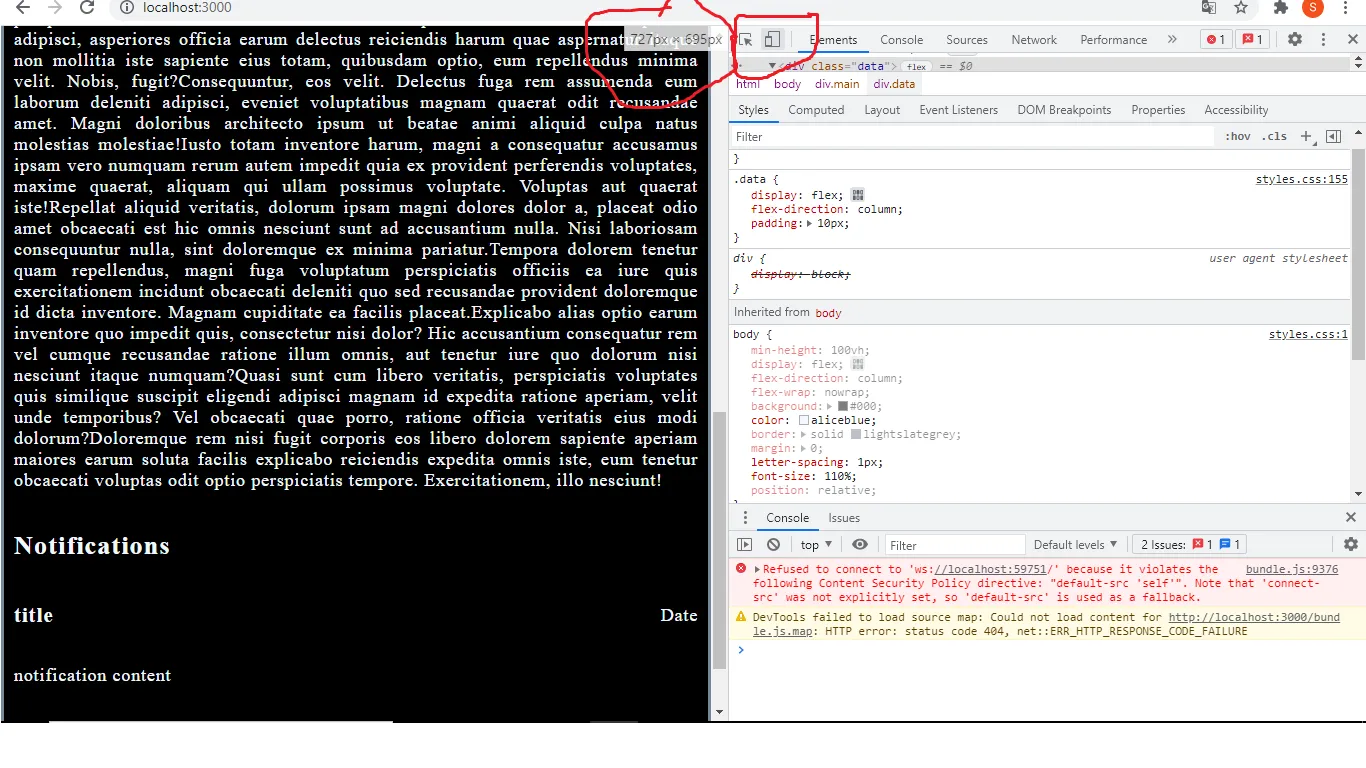The width and height of the screenshot is (1366, 768).
Task: Open the top JavaScript context dropdown
Action: pos(816,545)
